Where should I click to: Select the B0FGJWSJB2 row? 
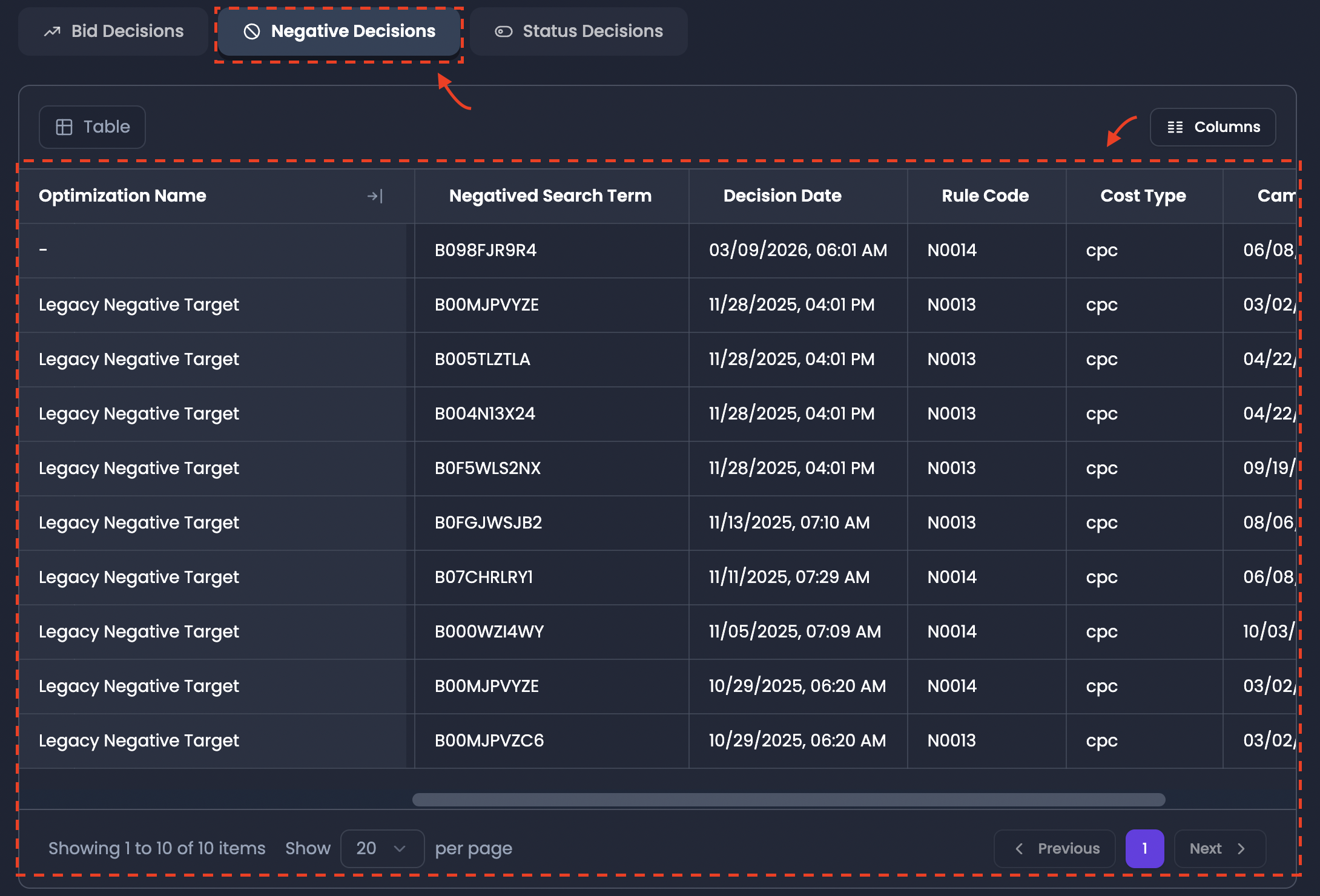(x=658, y=523)
